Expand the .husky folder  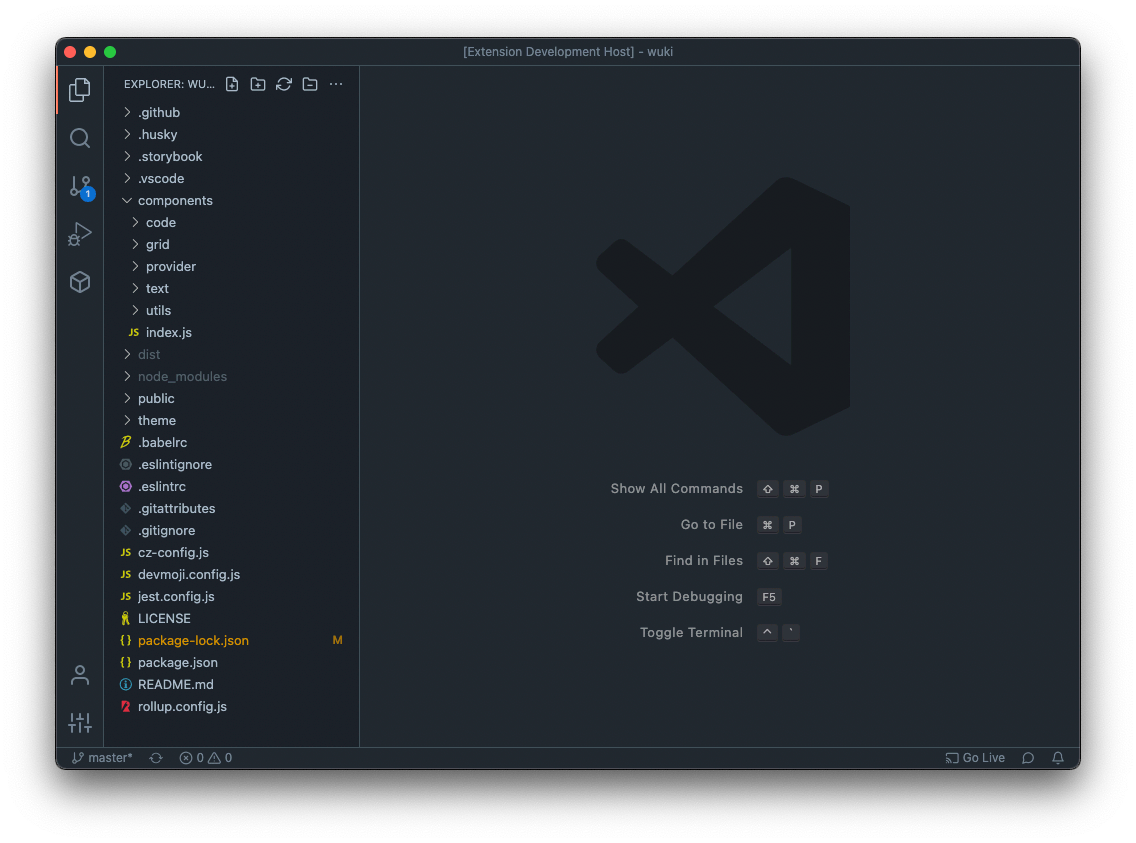click(232, 134)
